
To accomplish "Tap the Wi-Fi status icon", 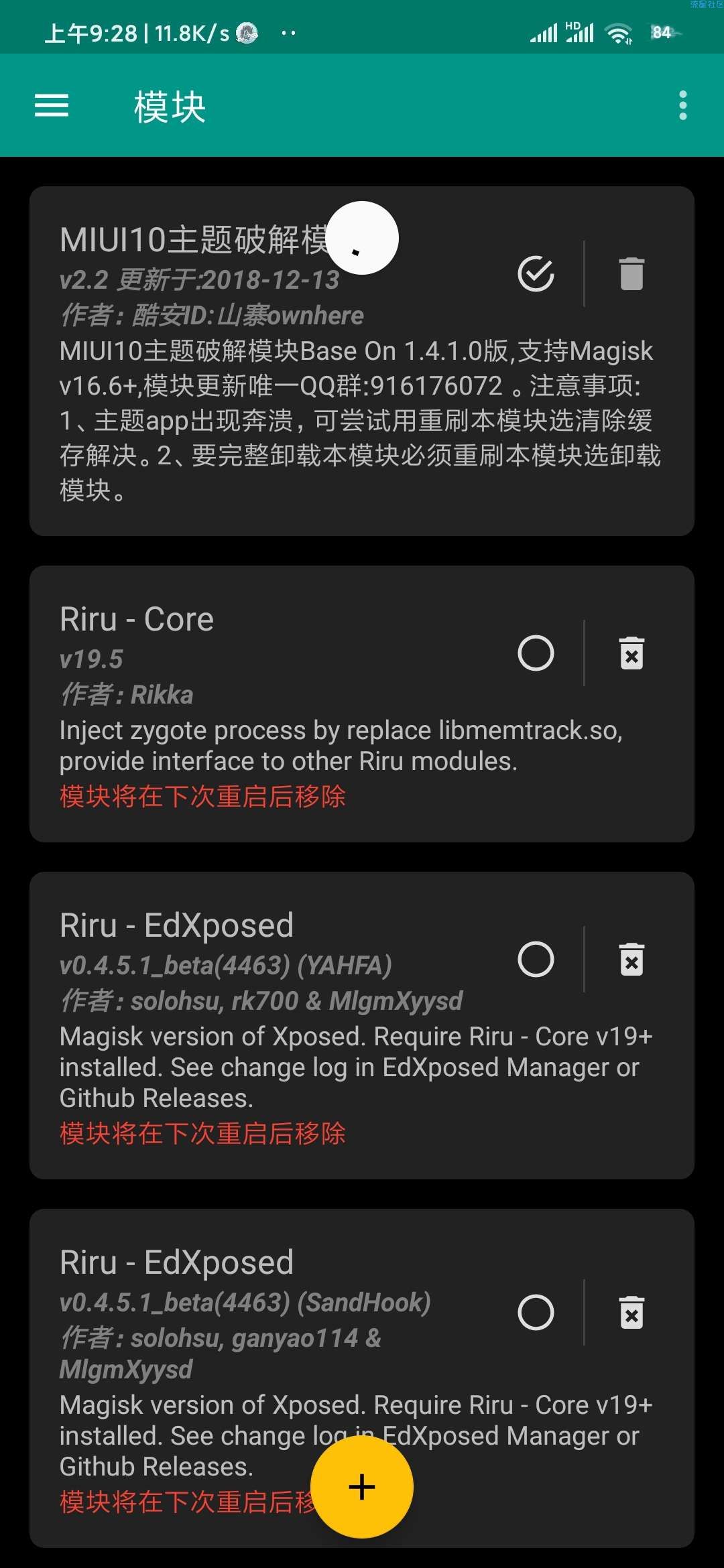I will click(x=618, y=33).
